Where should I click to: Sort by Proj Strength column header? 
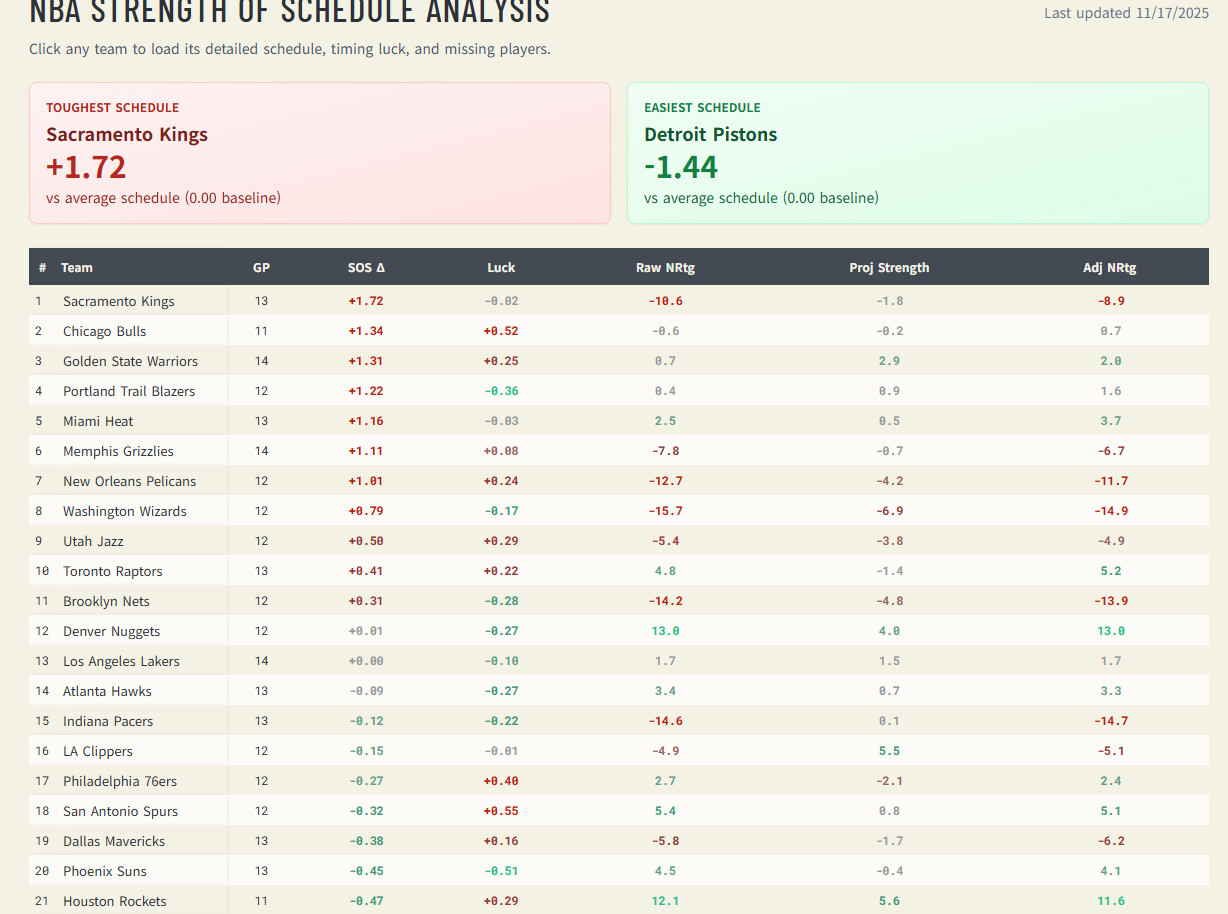pyautogui.click(x=889, y=267)
